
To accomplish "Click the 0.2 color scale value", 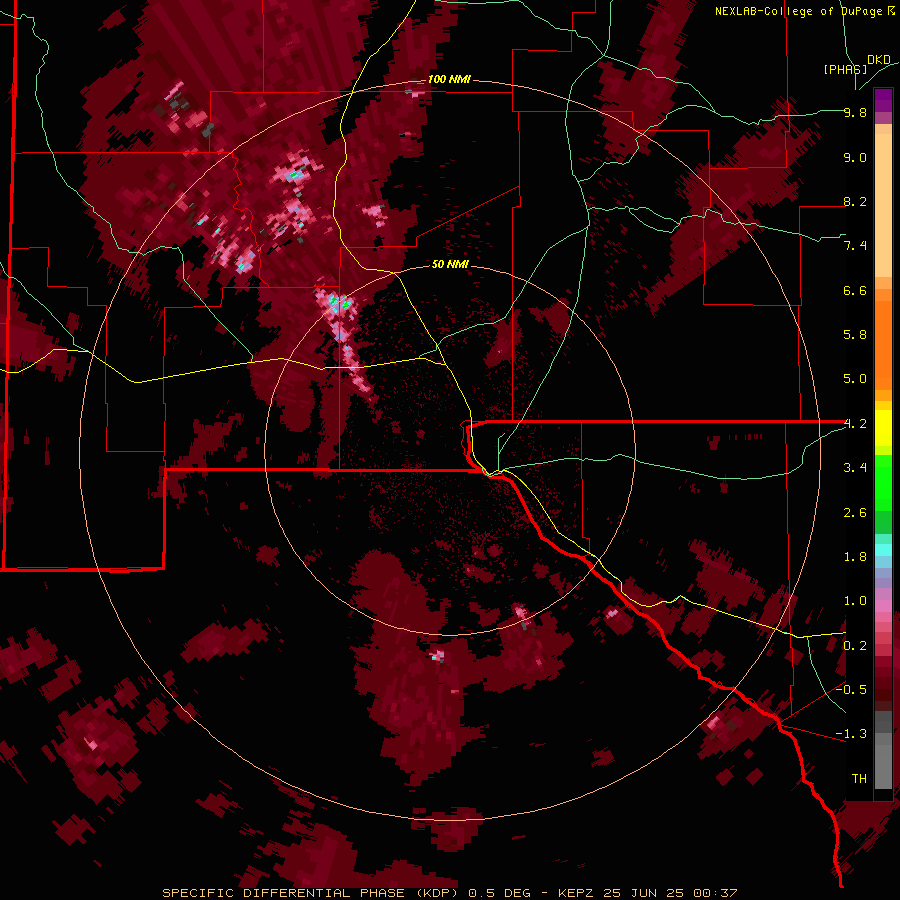I will 855,646.
